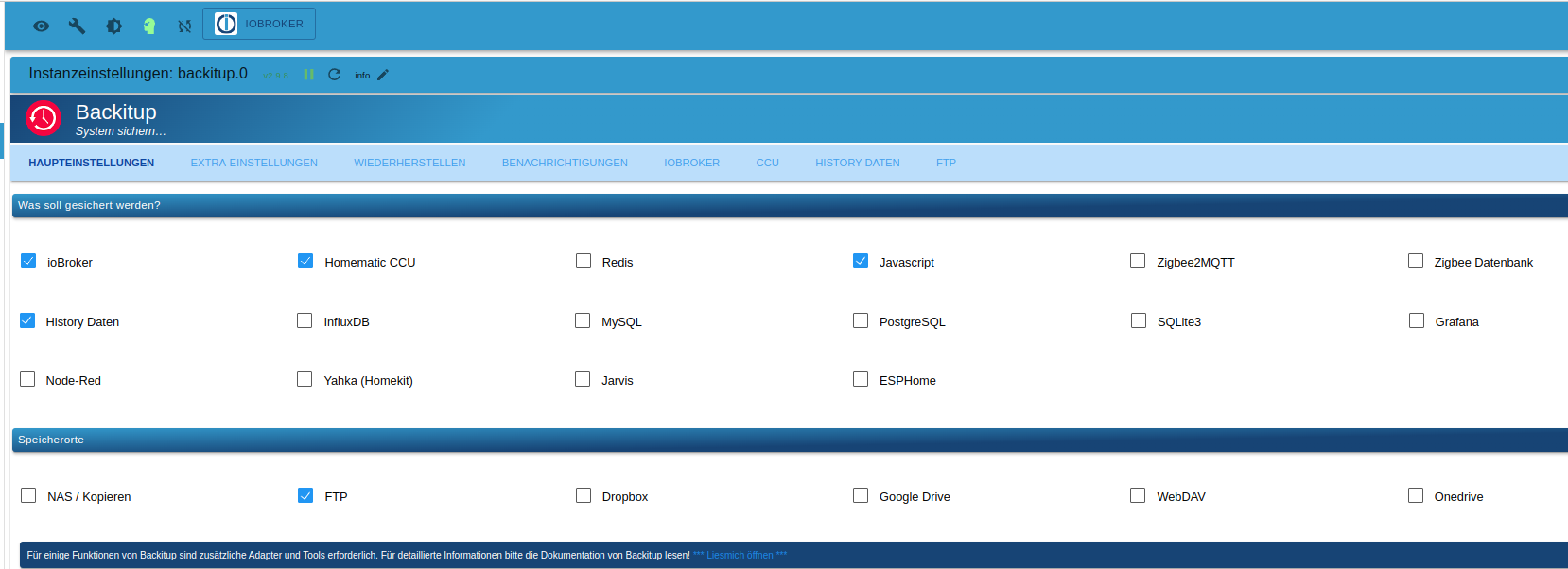Go to the Benachrichtigungen tab
Image resolution: width=1568 pixels, height=569 pixels.
[565, 163]
